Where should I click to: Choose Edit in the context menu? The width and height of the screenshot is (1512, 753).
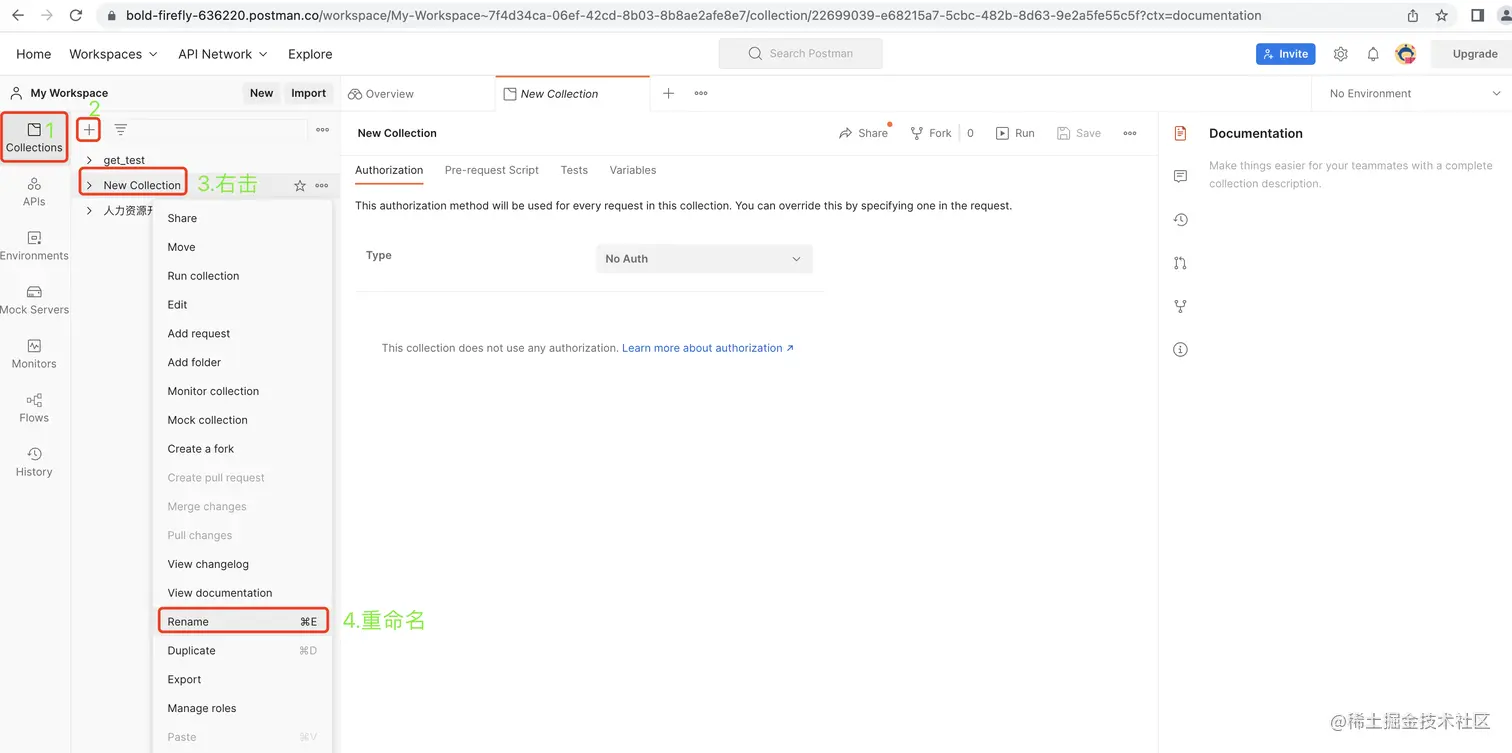(243, 305)
